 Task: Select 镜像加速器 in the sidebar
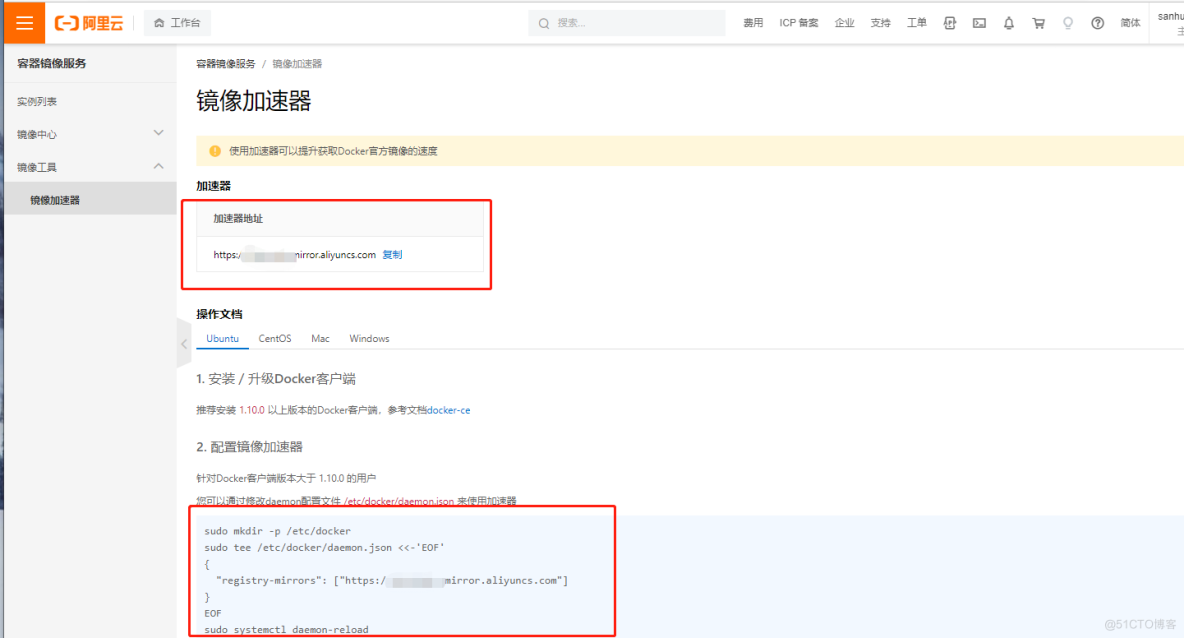pos(90,200)
